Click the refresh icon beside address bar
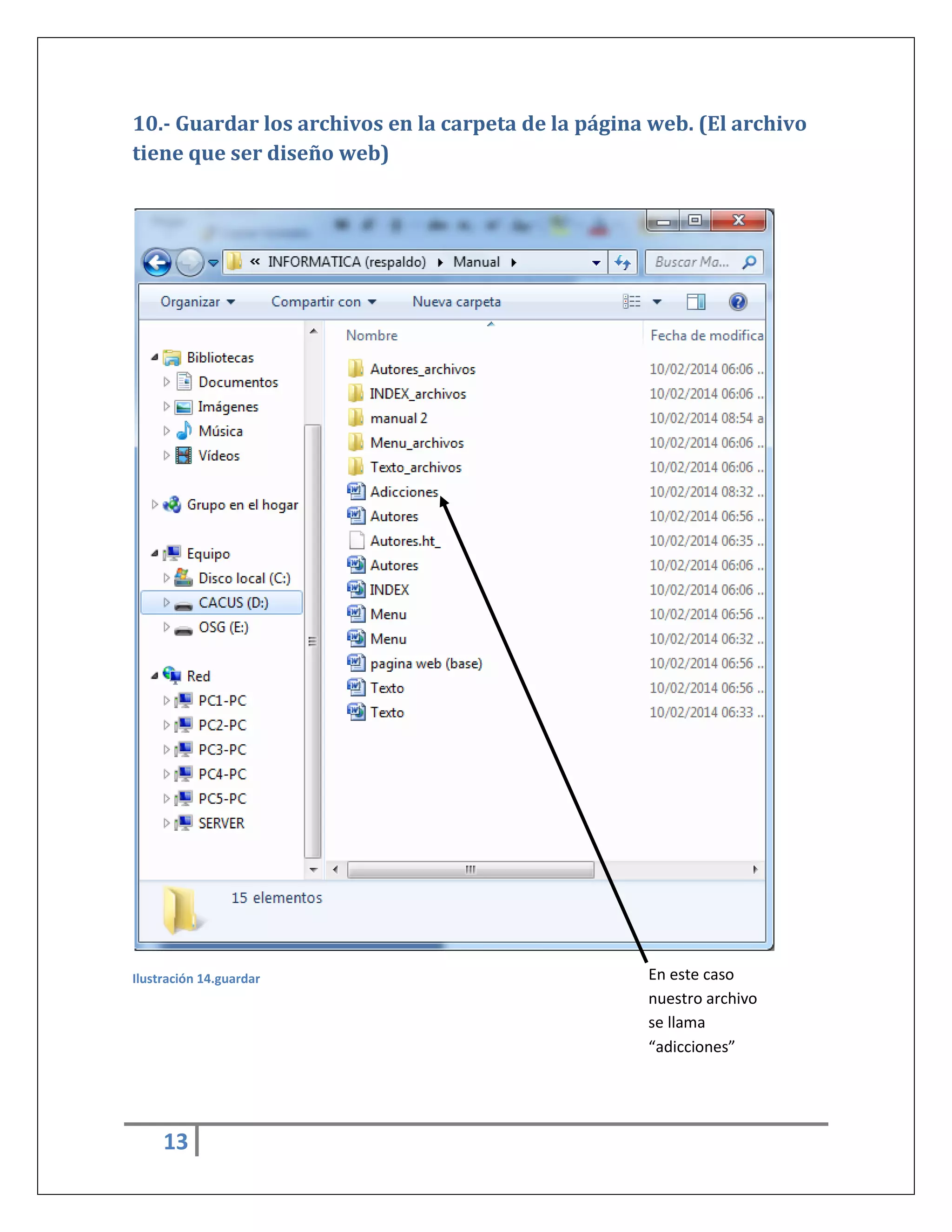The image size is (952, 1232). pyautogui.click(x=622, y=262)
